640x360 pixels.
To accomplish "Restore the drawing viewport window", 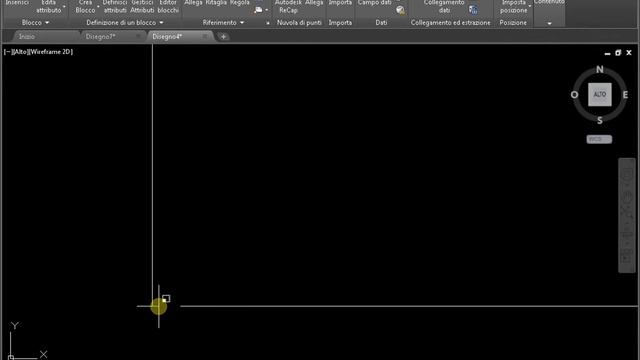I will pyautogui.click(x=618, y=53).
